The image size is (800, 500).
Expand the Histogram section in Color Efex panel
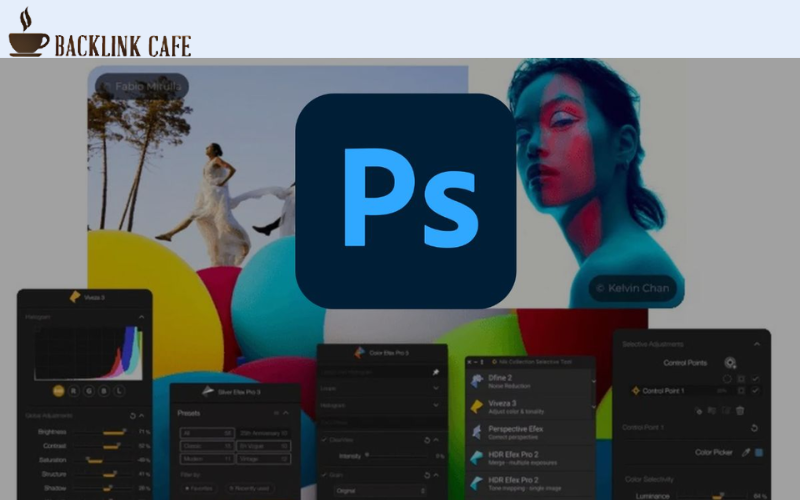point(436,405)
